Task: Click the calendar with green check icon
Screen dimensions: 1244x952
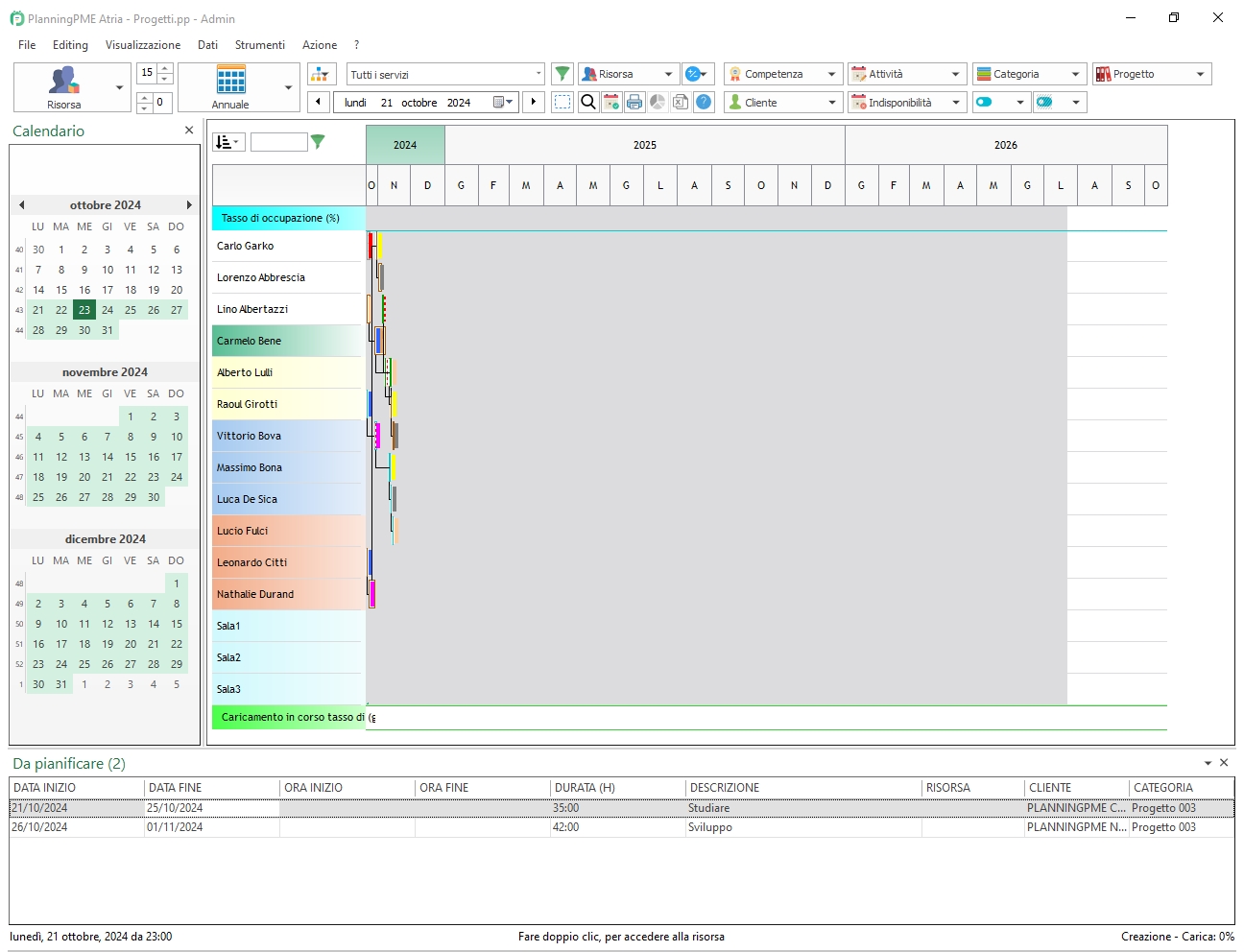Action: coord(611,102)
